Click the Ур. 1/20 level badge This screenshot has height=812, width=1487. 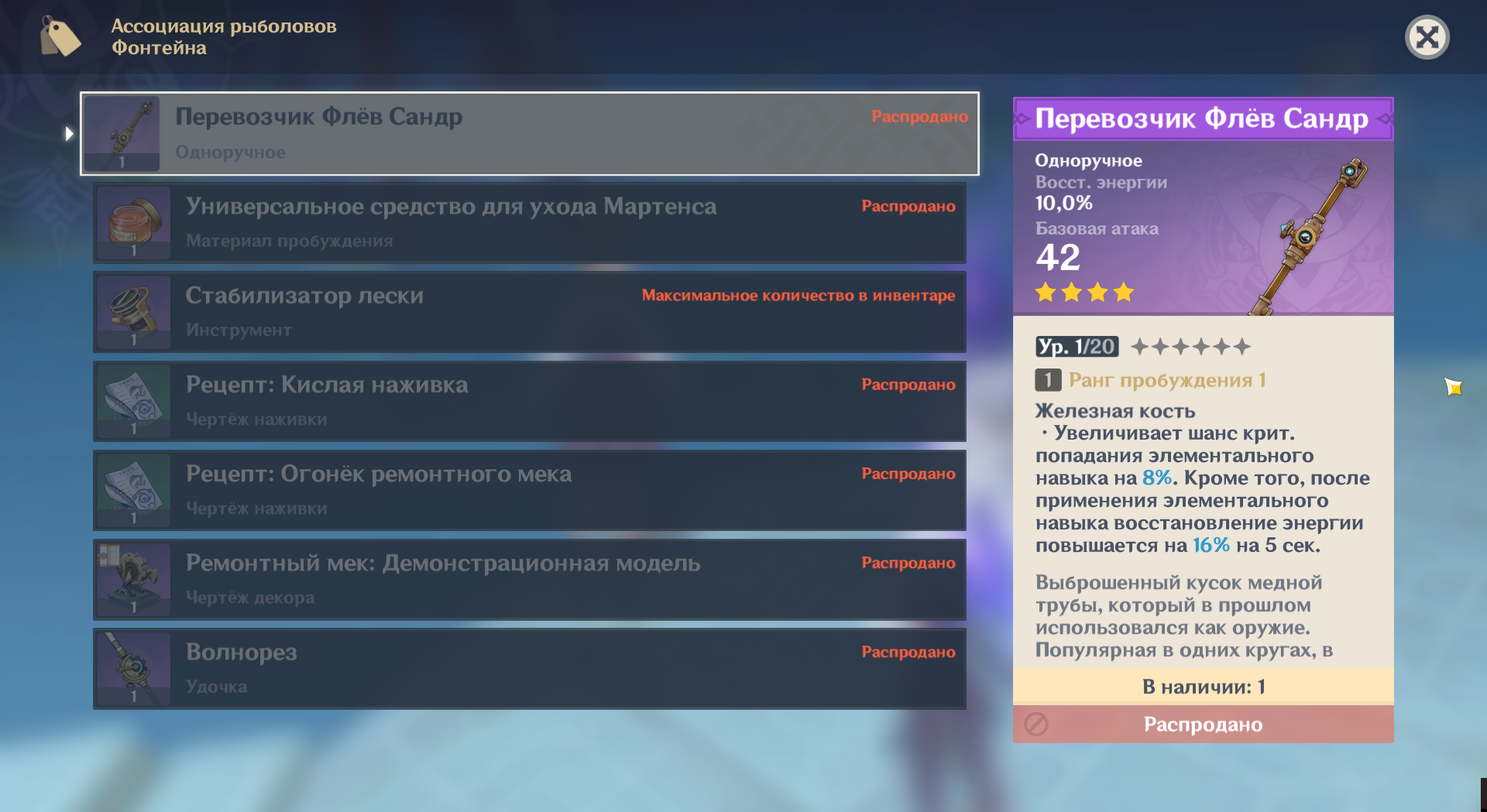tap(1077, 346)
